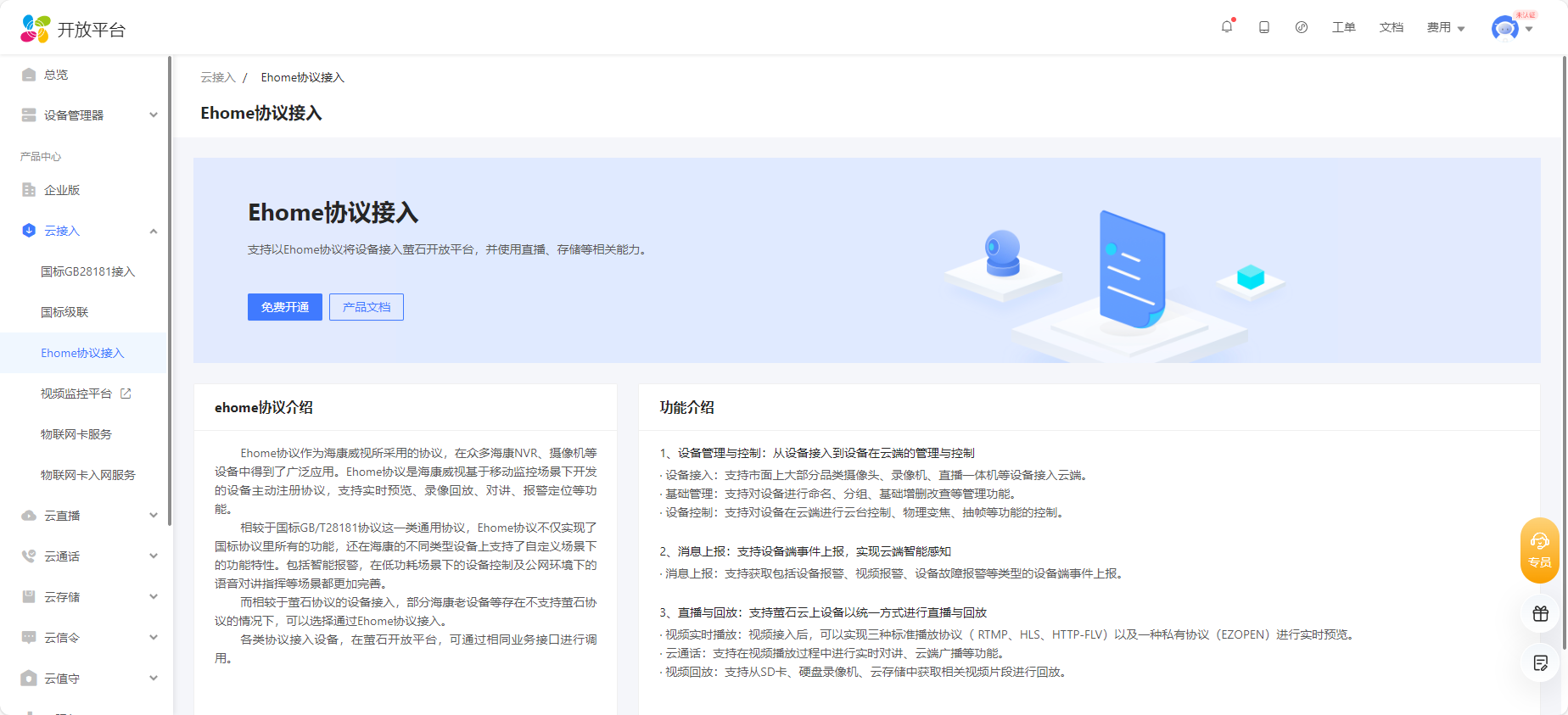Screen dimensions: 1568x715
Task: Open dropdown arrow next to avatar
Action: [x=1529, y=29]
